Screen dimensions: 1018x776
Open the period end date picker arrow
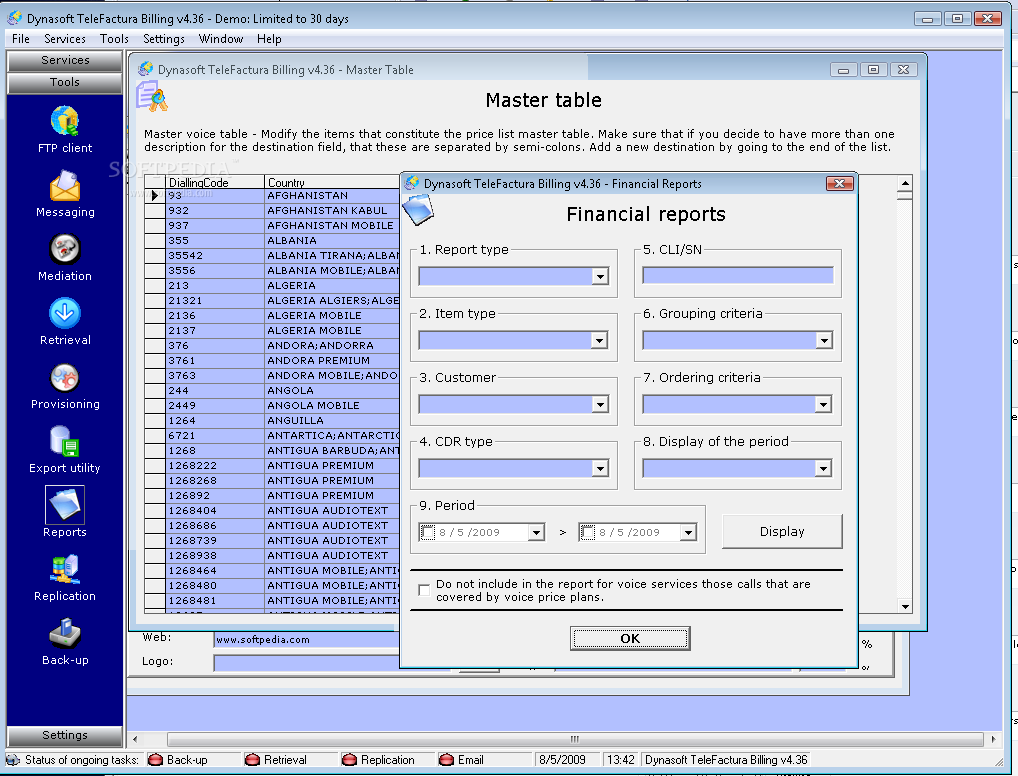click(688, 532)
